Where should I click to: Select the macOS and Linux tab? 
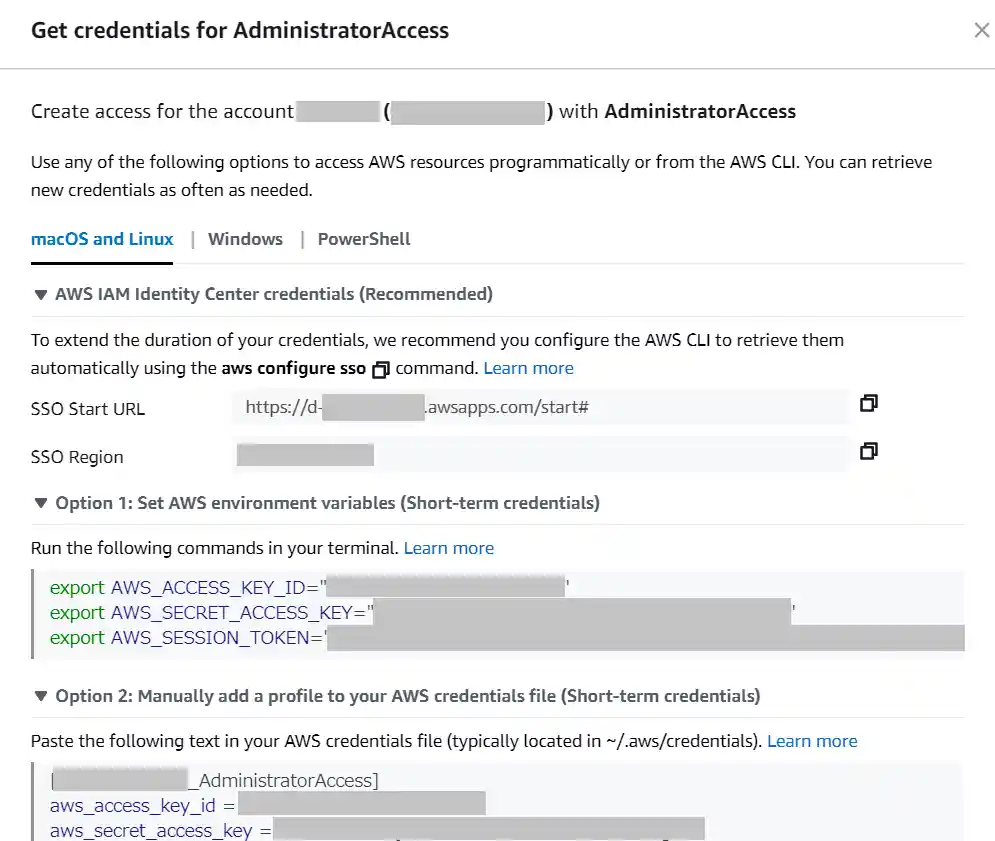(x=102, y=239)
